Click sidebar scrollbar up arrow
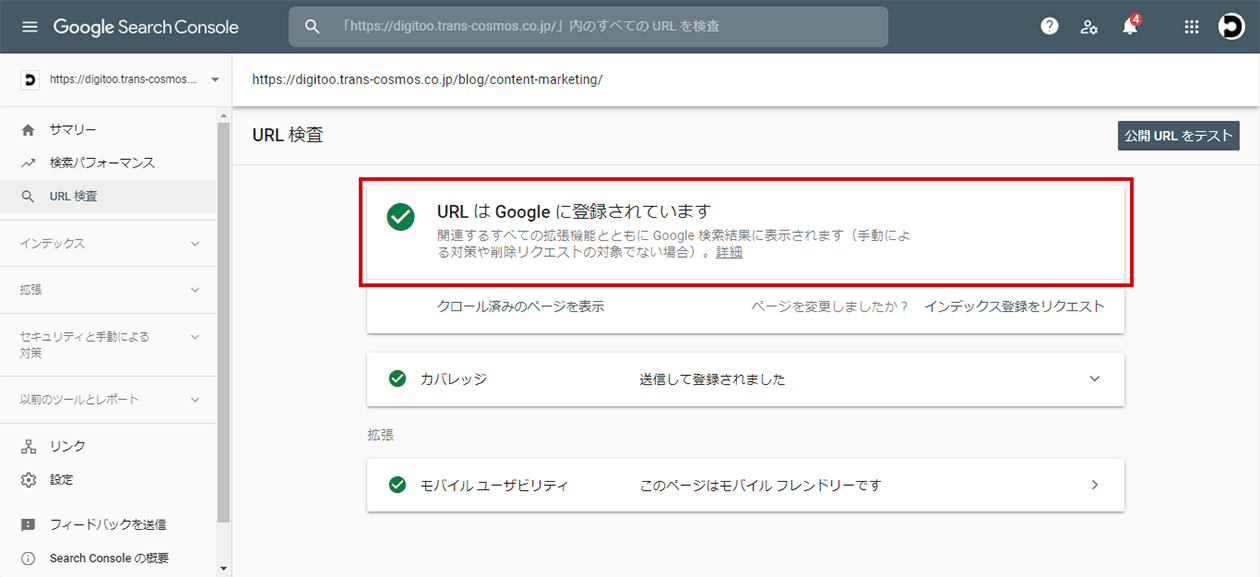This screenshot has height=577, width=1260. [224, 115]
